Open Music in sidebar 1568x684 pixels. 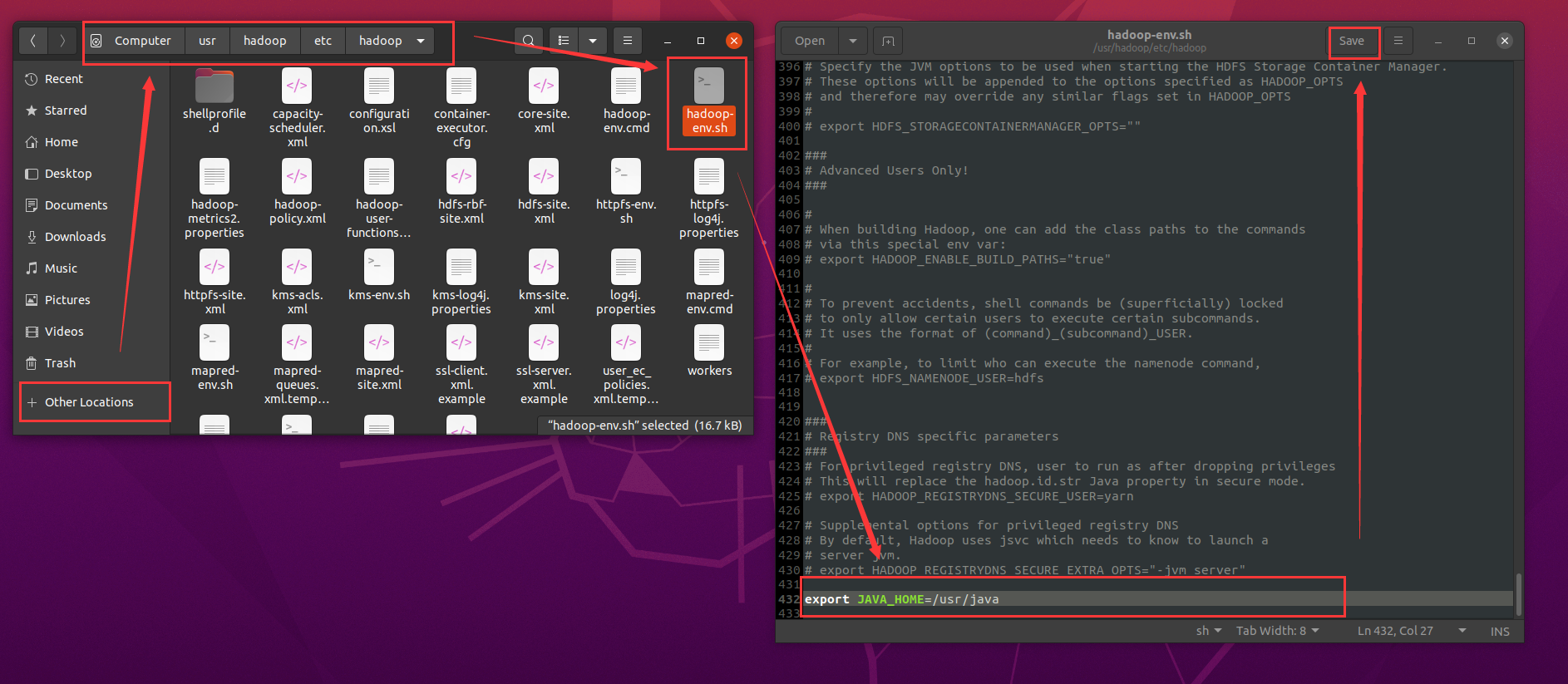point(91,268)
